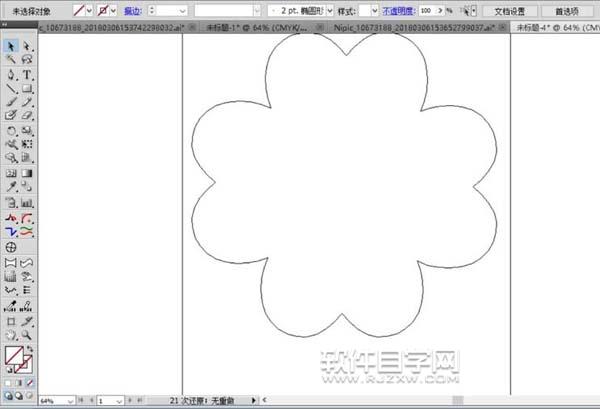Enable Draw Behind mode
The height and width of the screenshot is (409, 600).
[x=19, y=396]
